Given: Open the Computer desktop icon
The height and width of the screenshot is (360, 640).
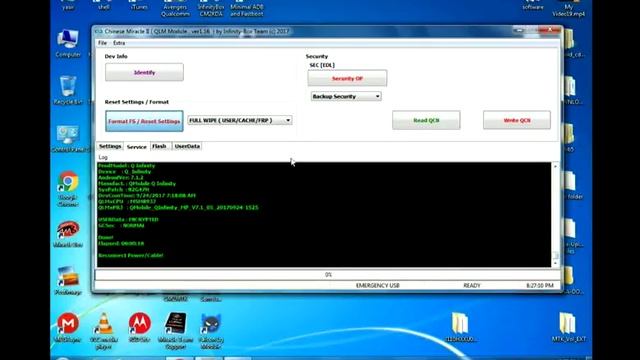Looking at the screenshot, I should pyautogui.click(x=68, y=43).
